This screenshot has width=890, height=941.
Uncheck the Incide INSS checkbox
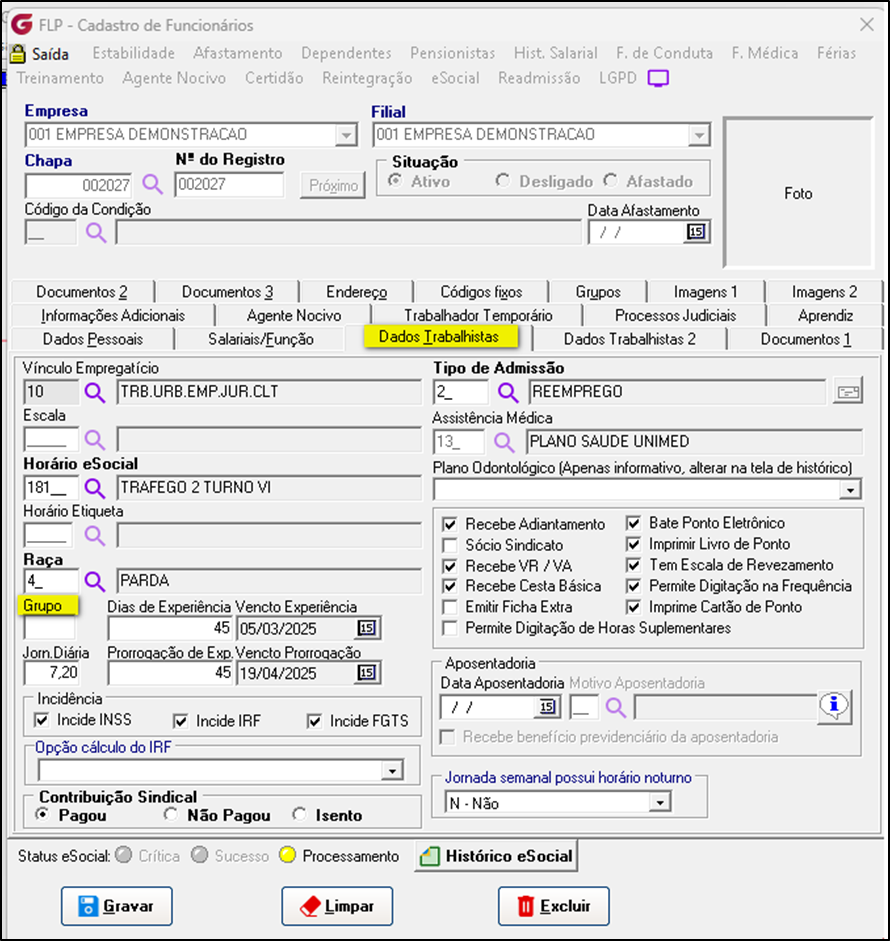(41, 720)
